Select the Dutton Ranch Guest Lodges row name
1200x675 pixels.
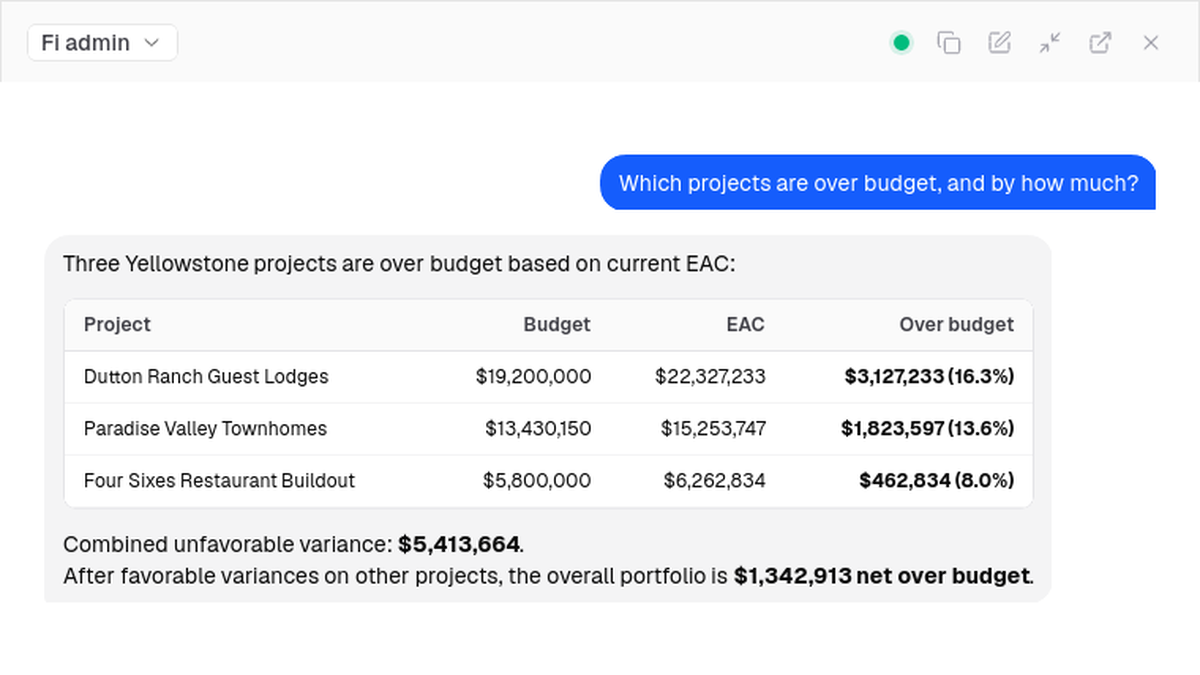206,377
